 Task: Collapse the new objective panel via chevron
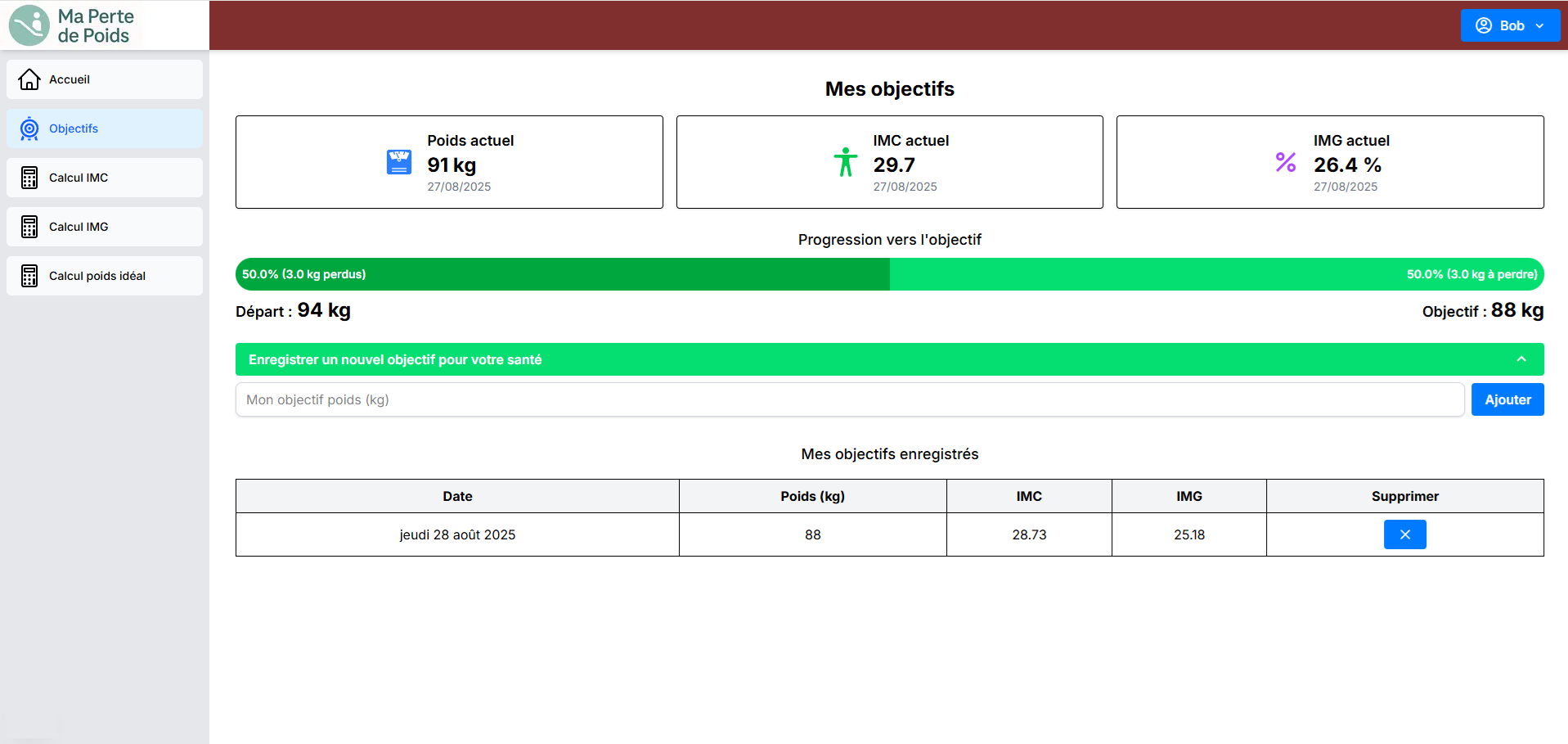tap(1521, 359)
